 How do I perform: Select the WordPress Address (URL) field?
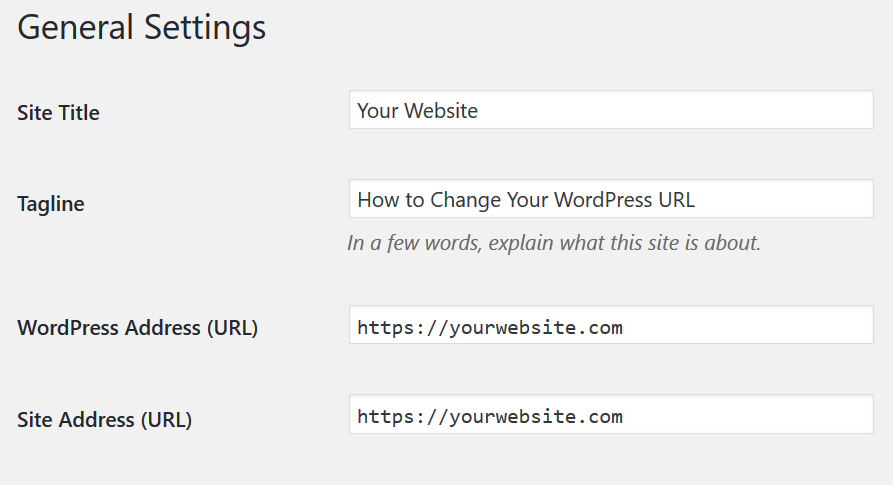611,324
